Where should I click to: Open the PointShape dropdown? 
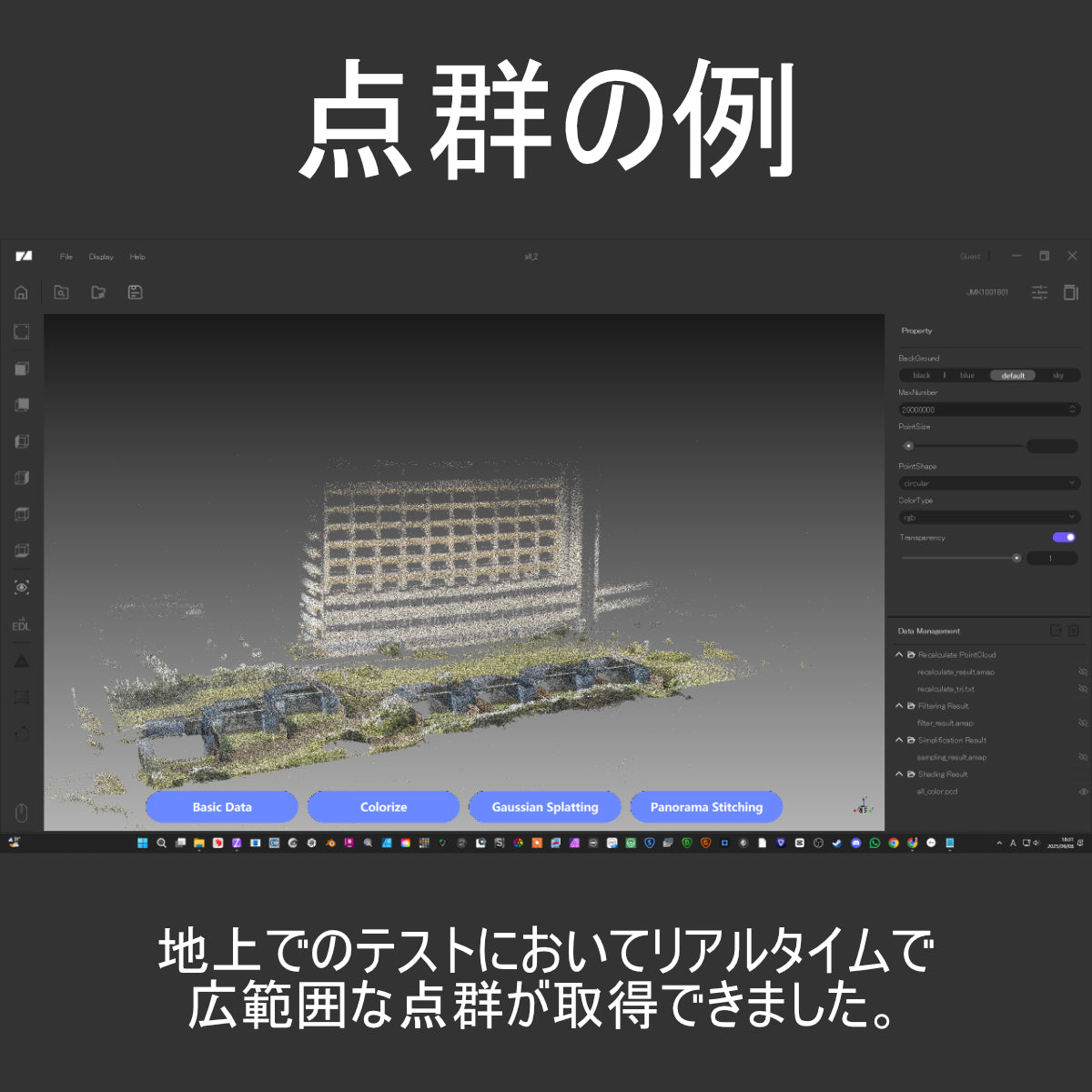988,483
